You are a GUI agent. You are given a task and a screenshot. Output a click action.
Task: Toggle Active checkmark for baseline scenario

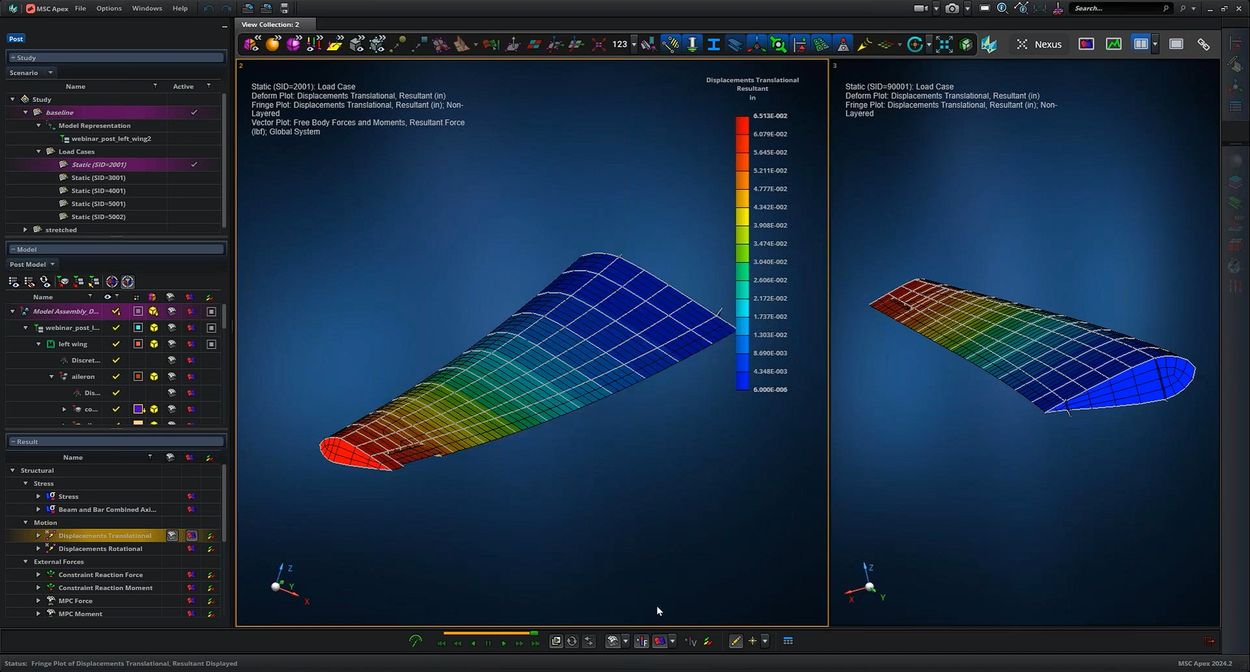click(x=194, y=112)
